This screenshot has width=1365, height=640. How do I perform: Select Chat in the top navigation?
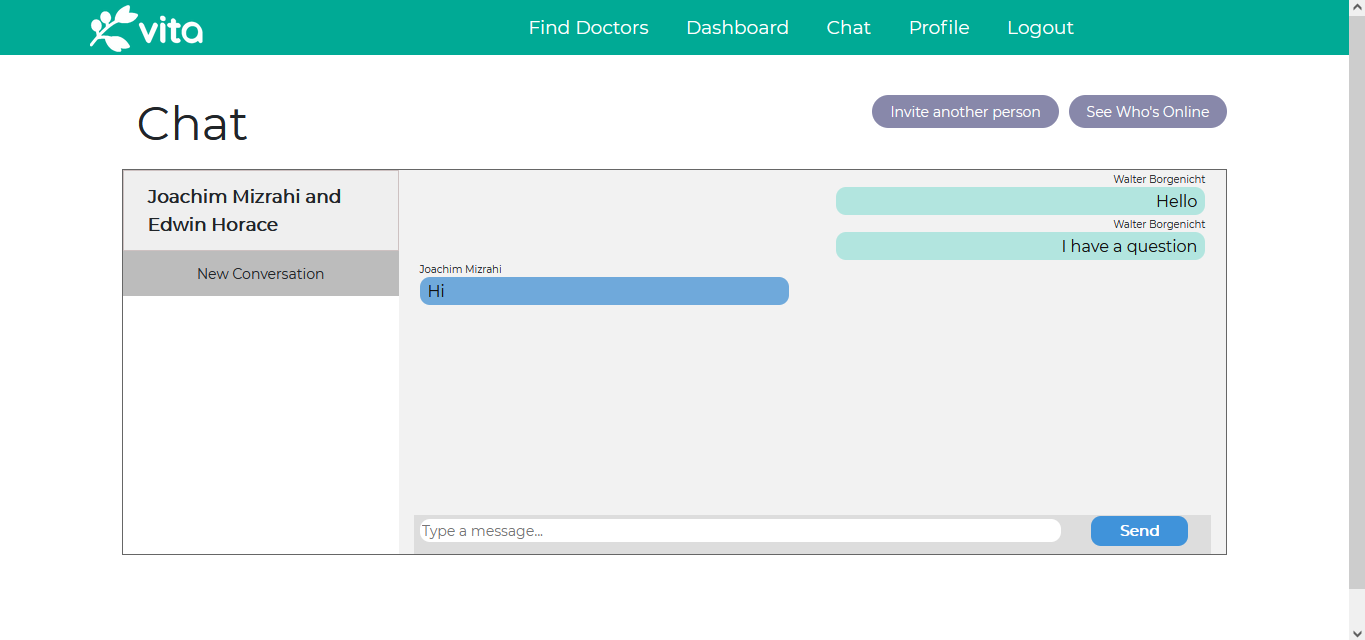pyautogui.click(x=848, y=28)
